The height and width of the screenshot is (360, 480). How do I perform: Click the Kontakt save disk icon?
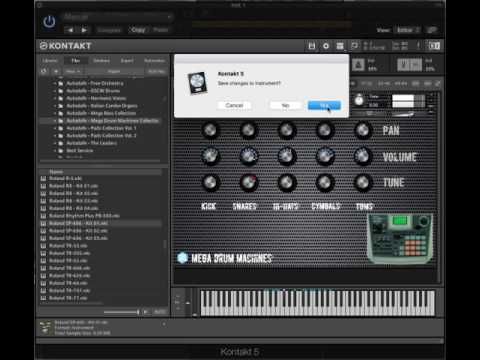click(x=312, y=46)
